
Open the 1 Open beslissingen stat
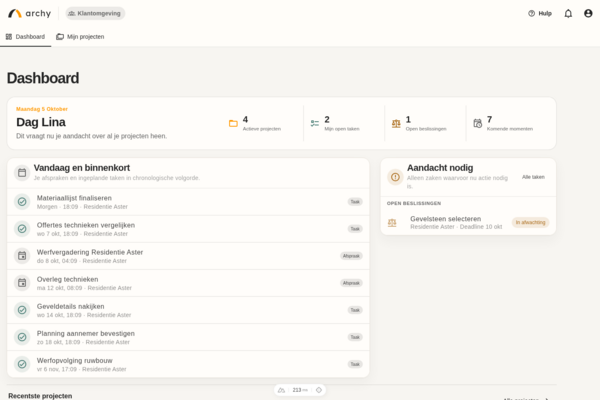[x=425, y=123]
